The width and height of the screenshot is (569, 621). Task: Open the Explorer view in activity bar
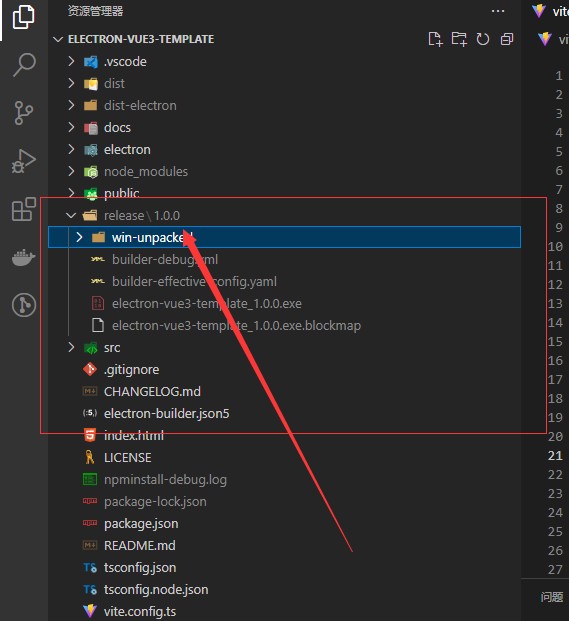click(24, 17)
